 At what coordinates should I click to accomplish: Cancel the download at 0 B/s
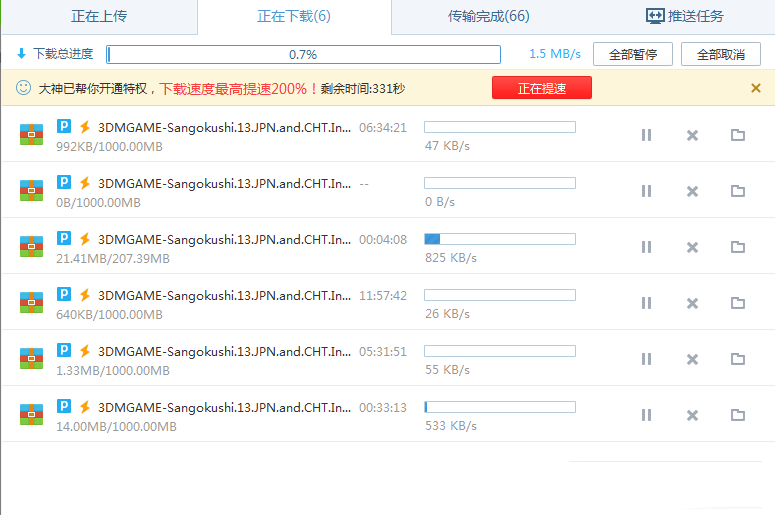[x=692, y=191]
